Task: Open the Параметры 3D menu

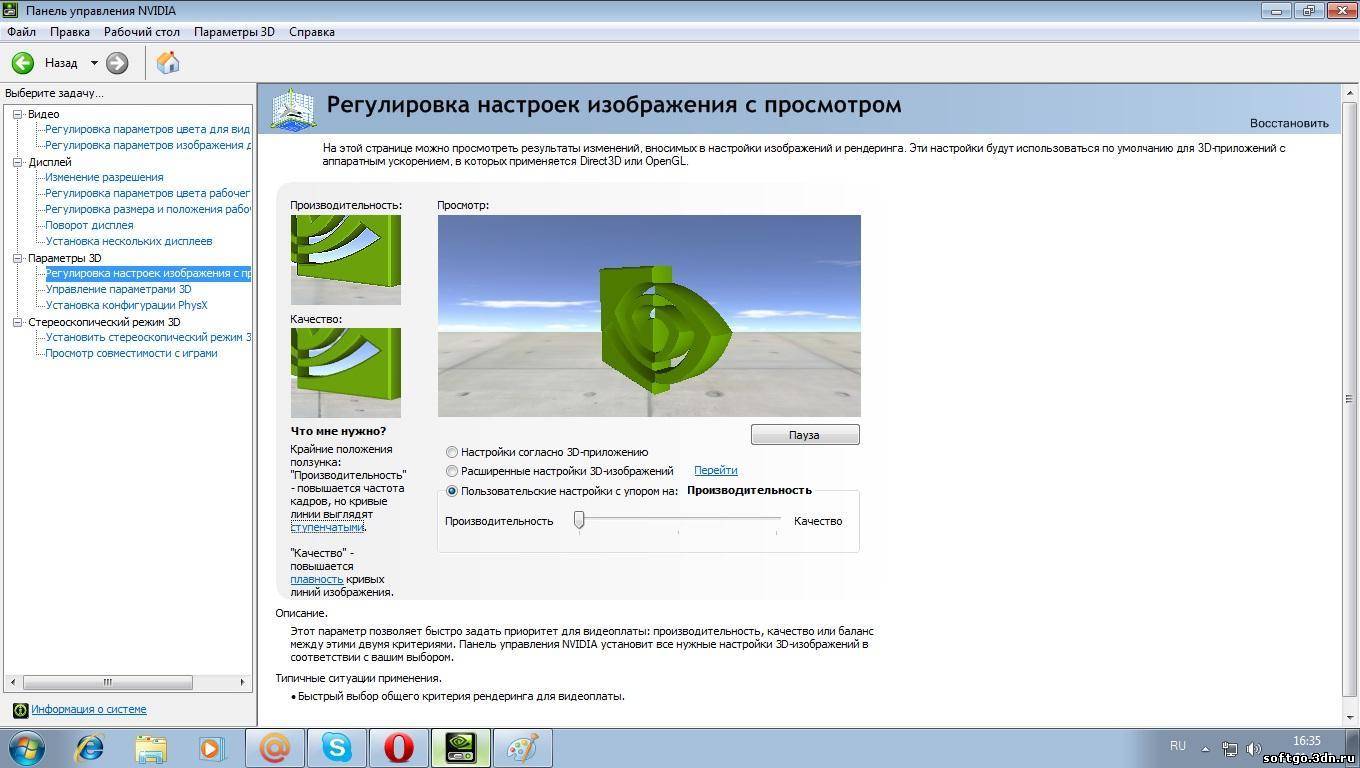Action: pyautogui.click(x=234, y=32)
